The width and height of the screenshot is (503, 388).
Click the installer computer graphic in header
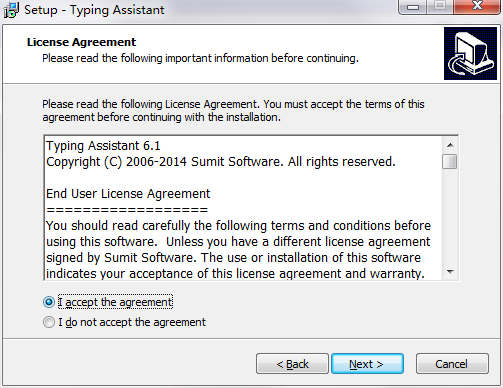pyautogui.click(x=470, y=53)
